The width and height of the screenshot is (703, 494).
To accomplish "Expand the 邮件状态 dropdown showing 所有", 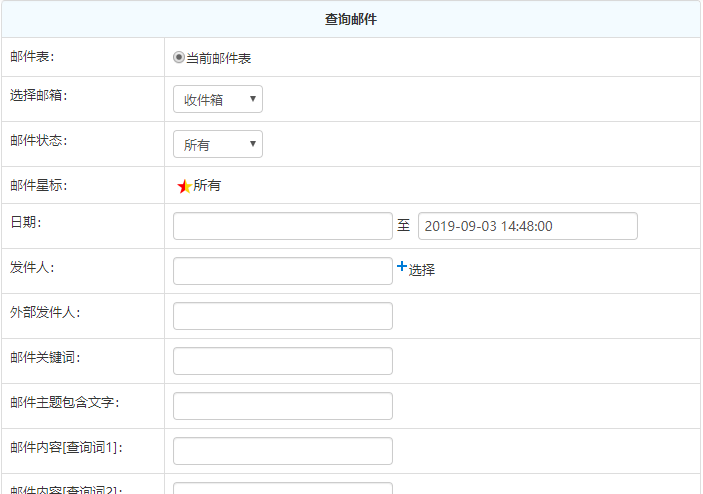I will (x=218, y=144).
